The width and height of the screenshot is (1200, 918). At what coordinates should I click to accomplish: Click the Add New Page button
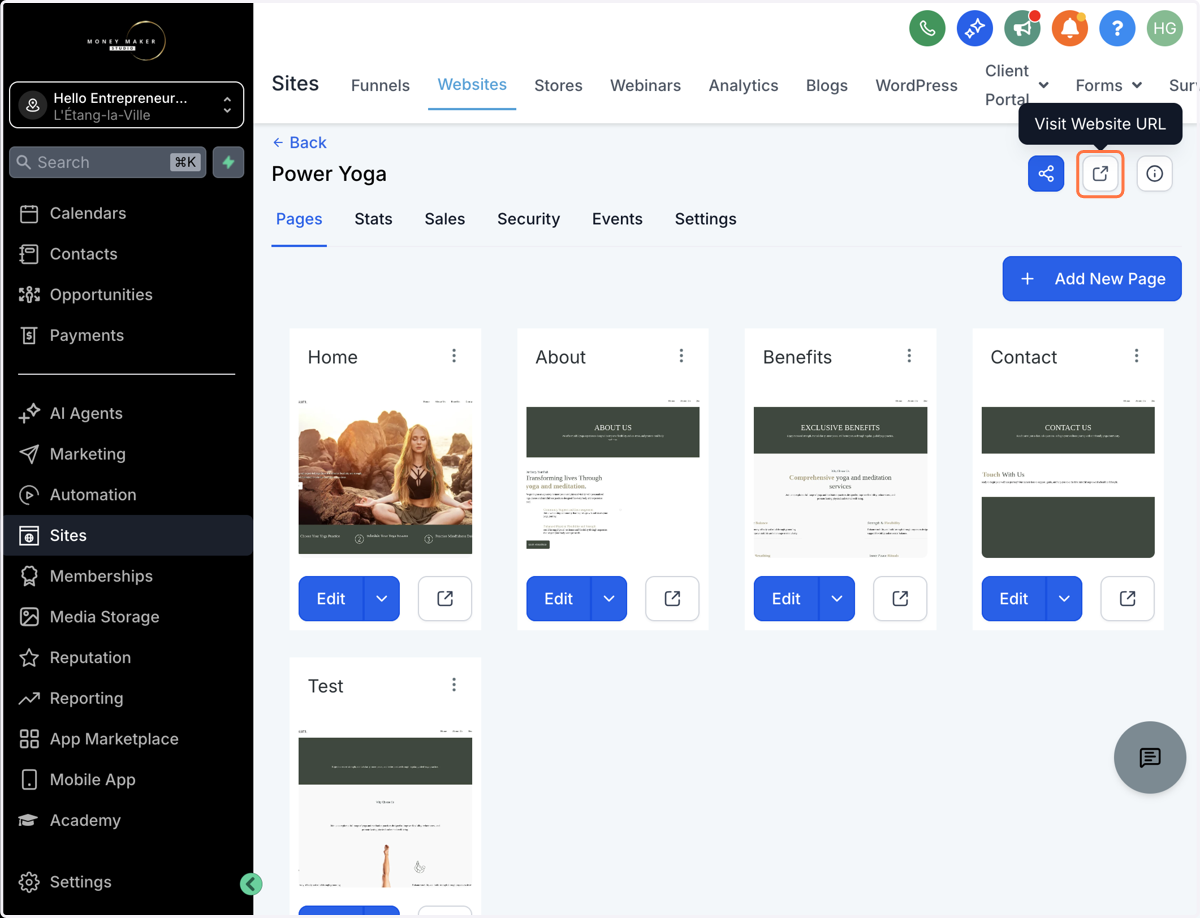pos(1092,279)
